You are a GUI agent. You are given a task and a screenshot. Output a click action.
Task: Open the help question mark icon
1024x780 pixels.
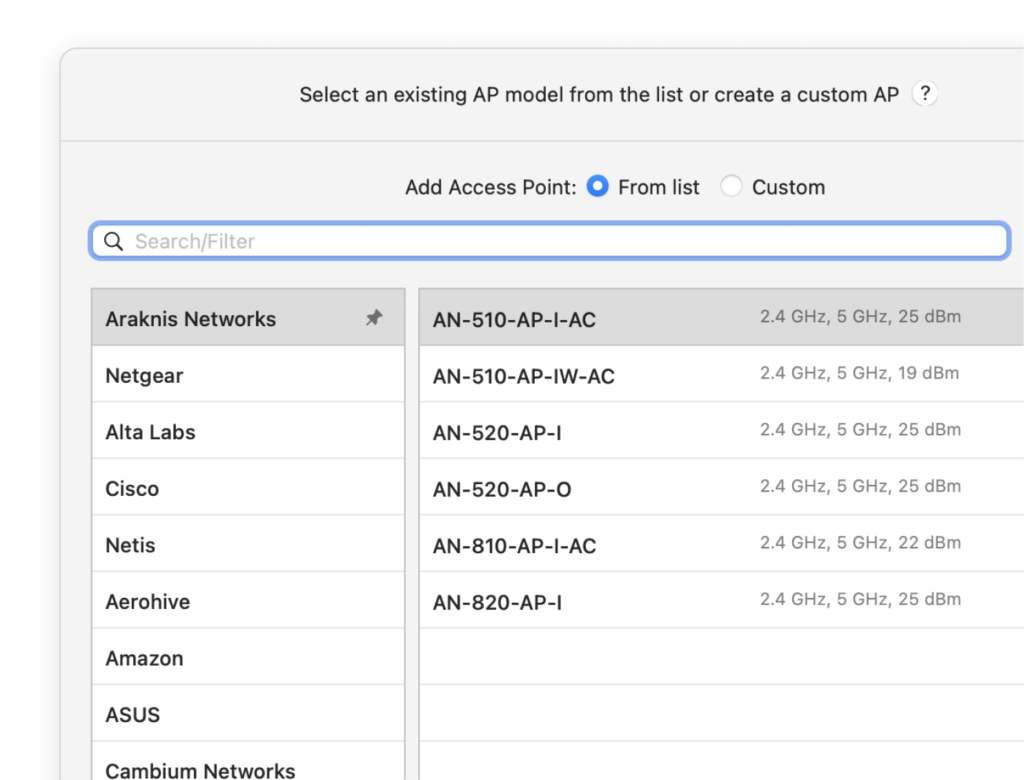click(x=925, y=95)
